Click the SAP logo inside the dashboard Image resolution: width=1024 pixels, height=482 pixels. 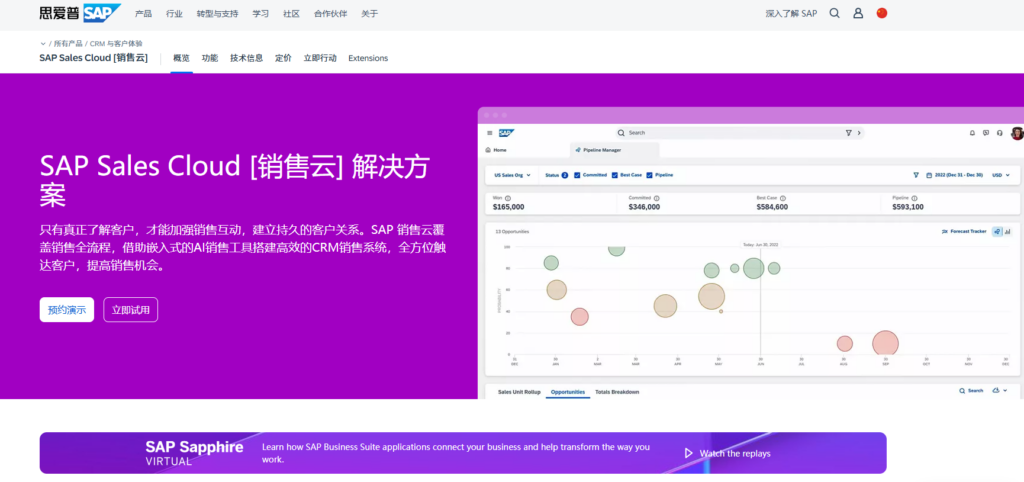506,133
